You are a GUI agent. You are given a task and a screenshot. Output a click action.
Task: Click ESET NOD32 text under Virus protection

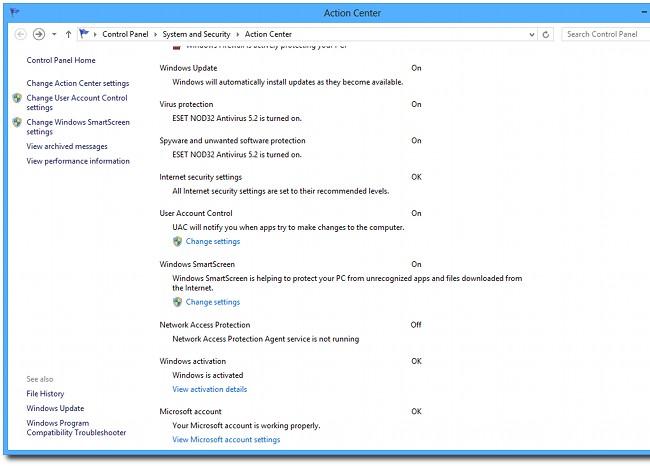(237, 118)
